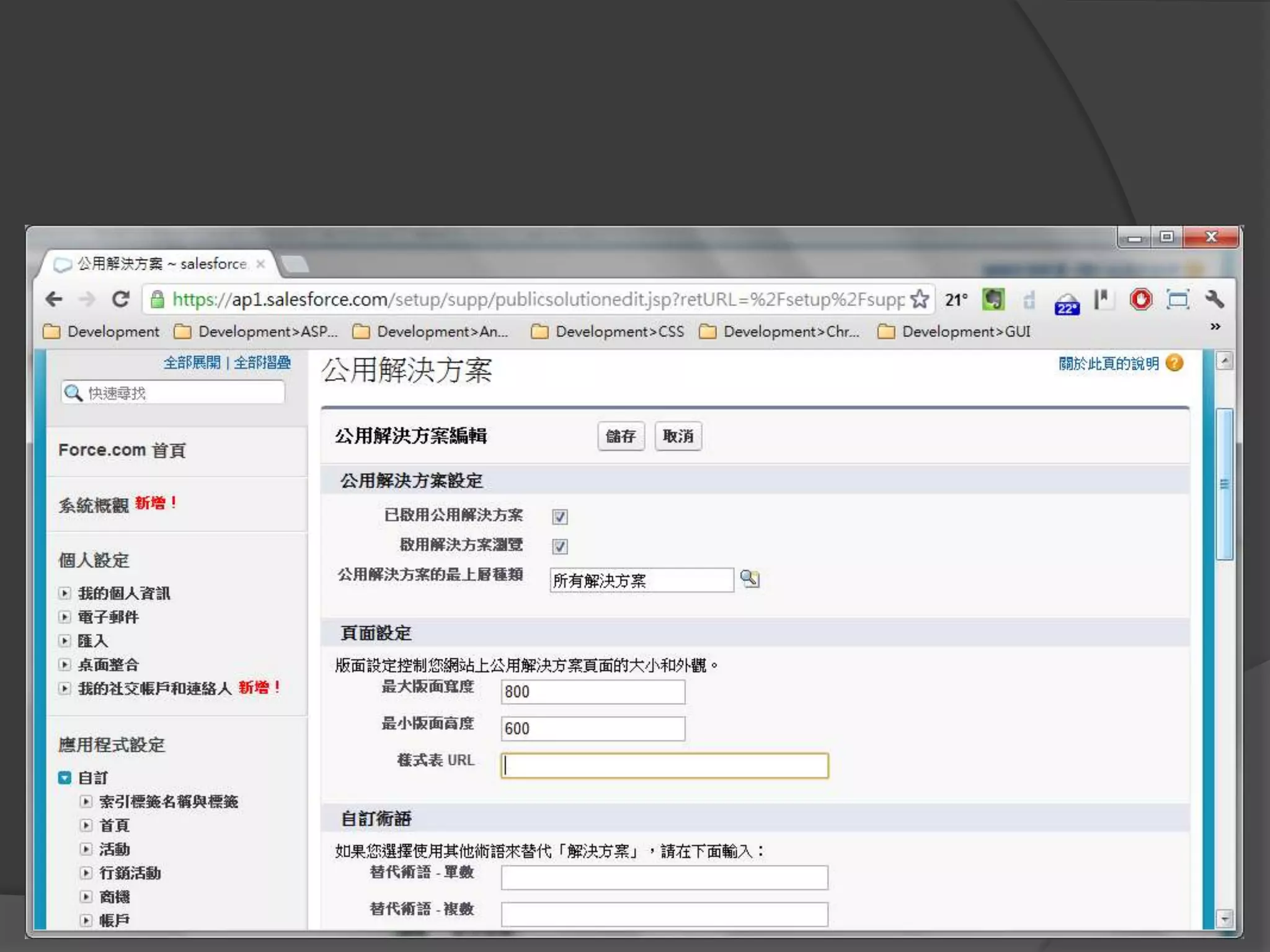Collapse the 自訂 section
The height and width of the screenshot is (952, 1270).
tap(64, 777)
